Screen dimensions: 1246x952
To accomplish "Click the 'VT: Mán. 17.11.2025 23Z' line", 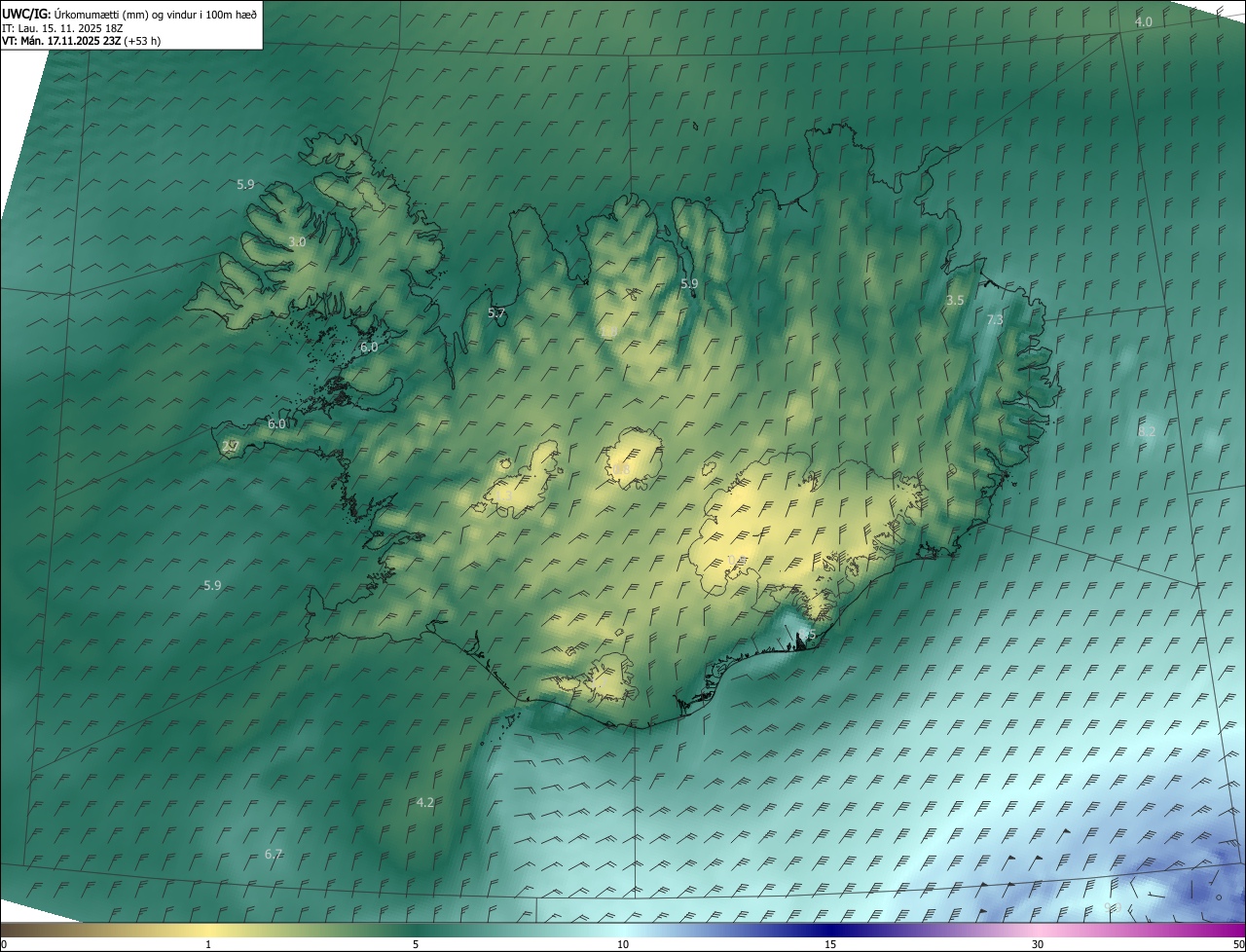I will [x=61, y=41].
